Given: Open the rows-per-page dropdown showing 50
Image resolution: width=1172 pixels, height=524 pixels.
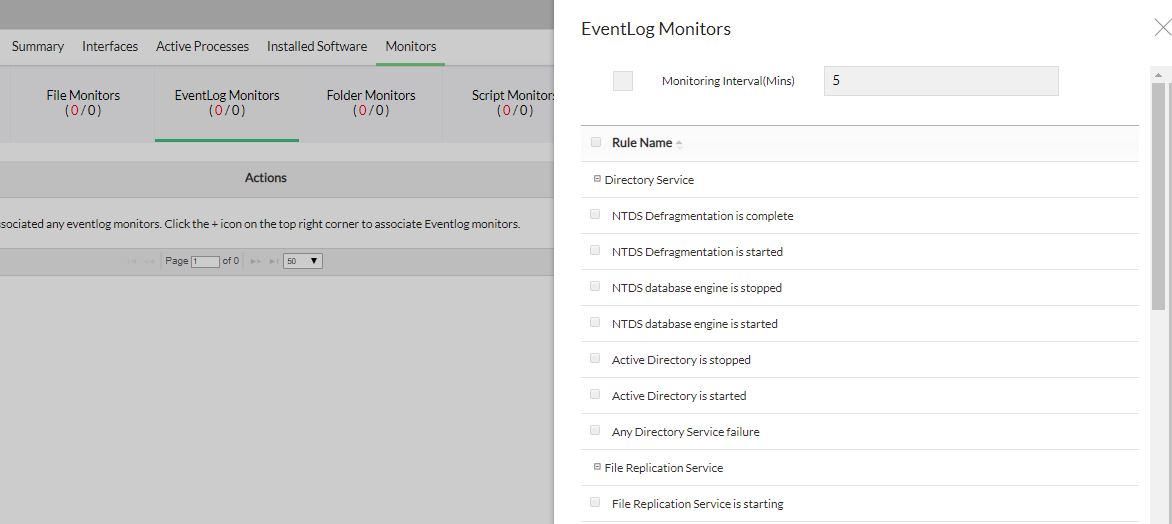Looking at the screenshot, I should coord(302,261).
